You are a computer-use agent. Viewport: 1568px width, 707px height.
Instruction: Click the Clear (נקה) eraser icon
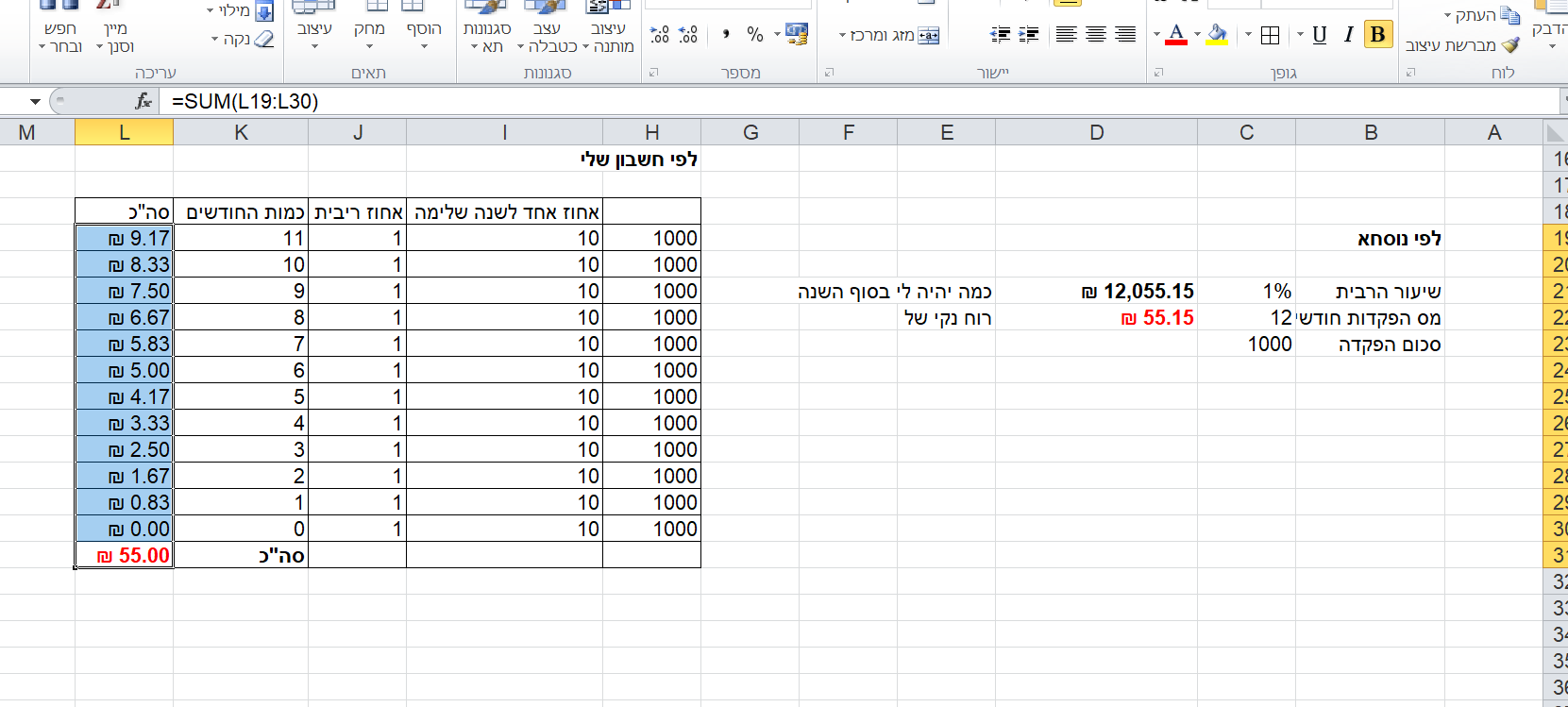264,40
